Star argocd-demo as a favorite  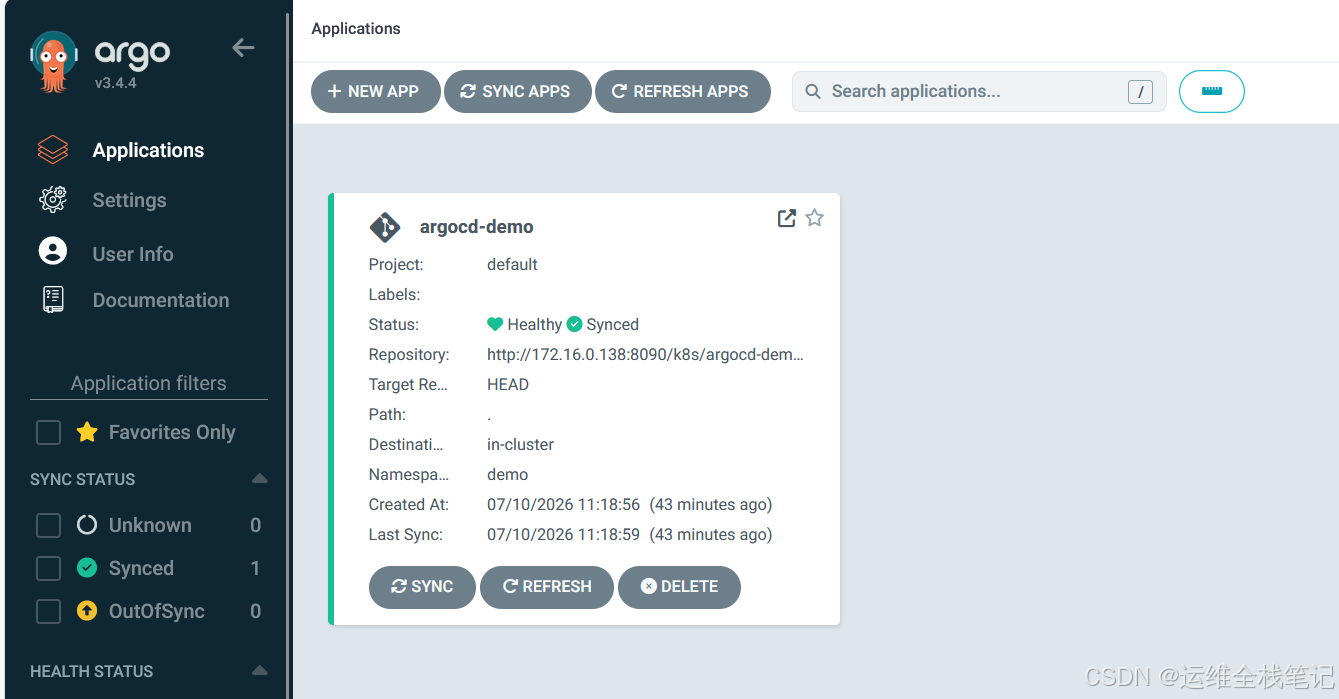[x=815, y=218]
